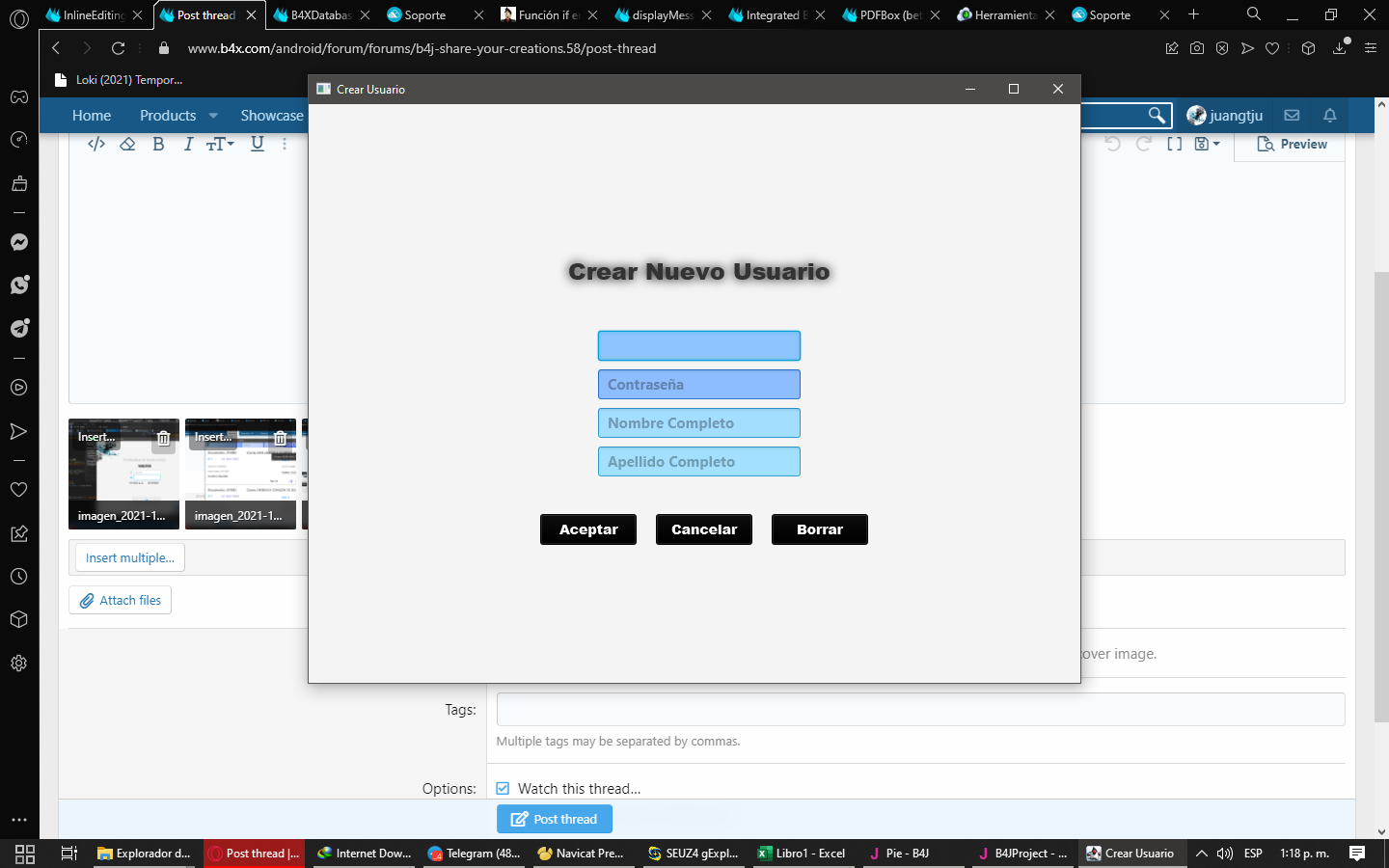Toggle italic in the post editor
The height and width of the screenshot is (868, 1389).
tap(188, 144)
